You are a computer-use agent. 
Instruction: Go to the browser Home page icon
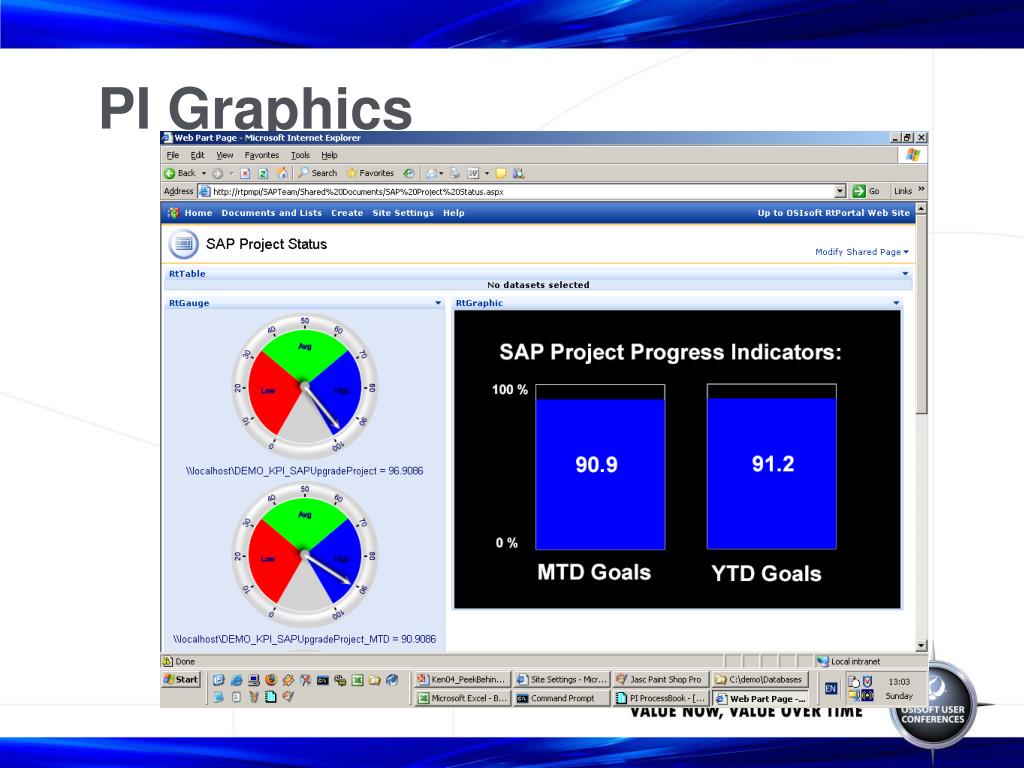pyautogui.click(x=282, y=173)
